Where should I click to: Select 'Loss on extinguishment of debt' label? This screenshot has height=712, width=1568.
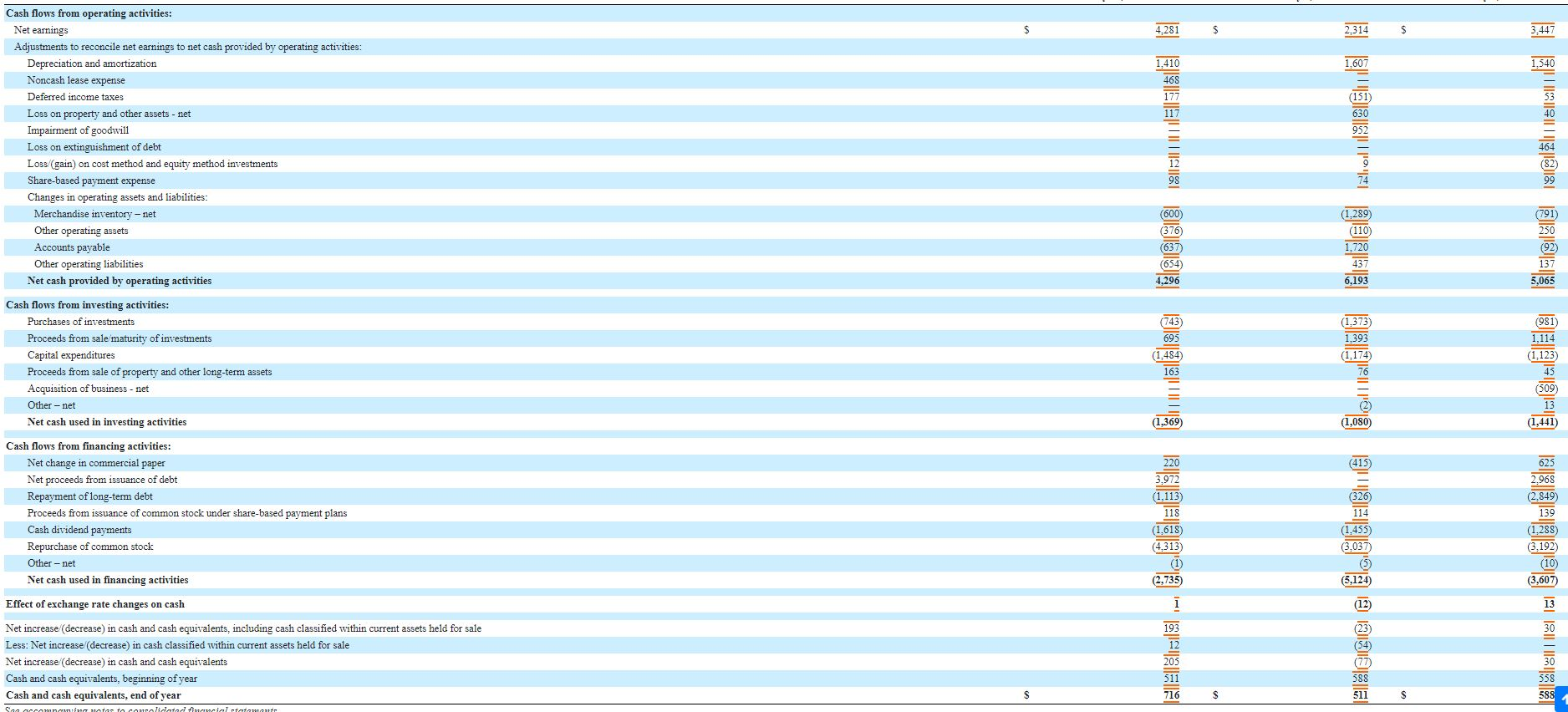pos(94,147)
